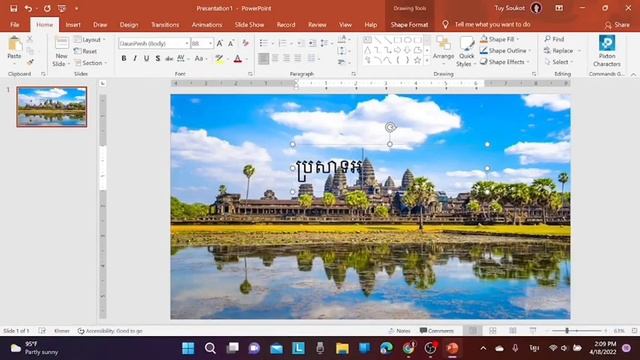
Task: Start slideshow from the quick access toolbar
Action: click(62, 8)
